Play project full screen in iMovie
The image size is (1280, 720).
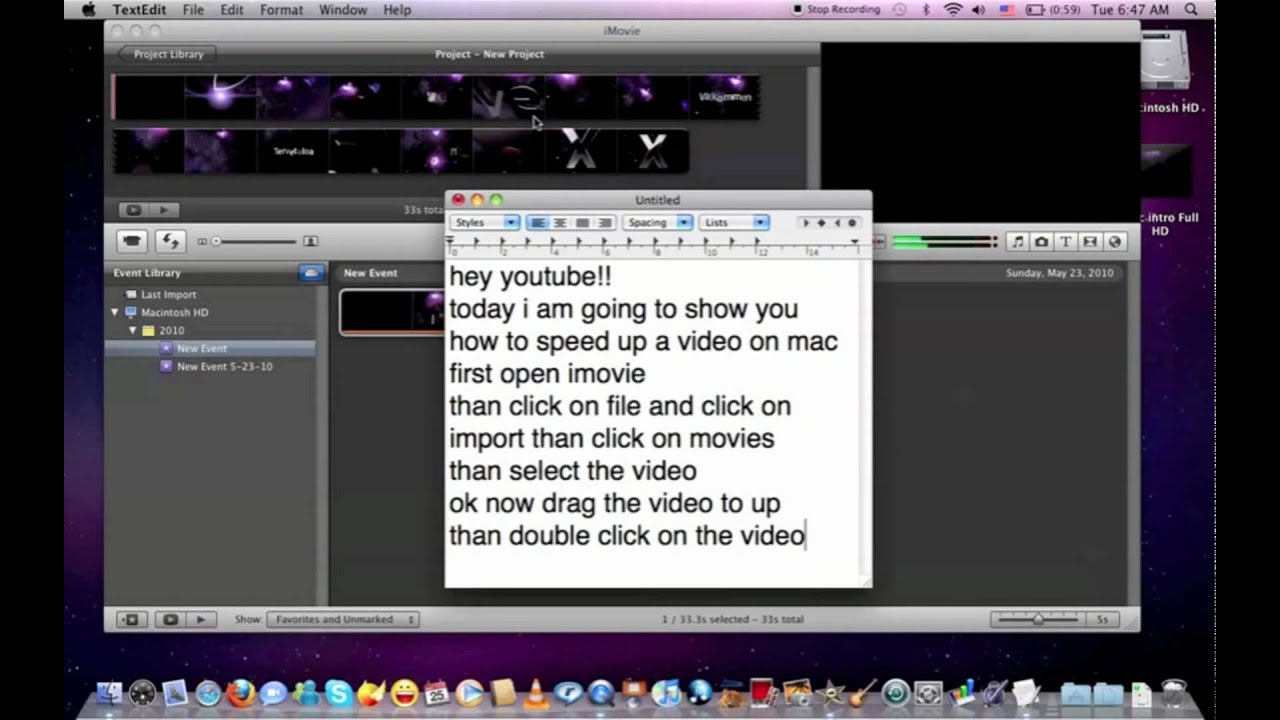pos(132,210)
